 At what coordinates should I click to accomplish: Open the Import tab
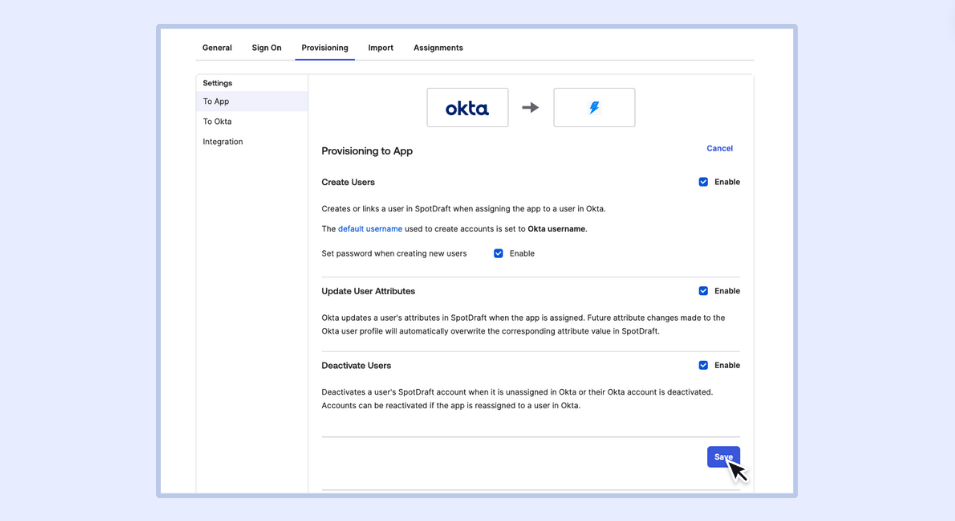point(381,48)
